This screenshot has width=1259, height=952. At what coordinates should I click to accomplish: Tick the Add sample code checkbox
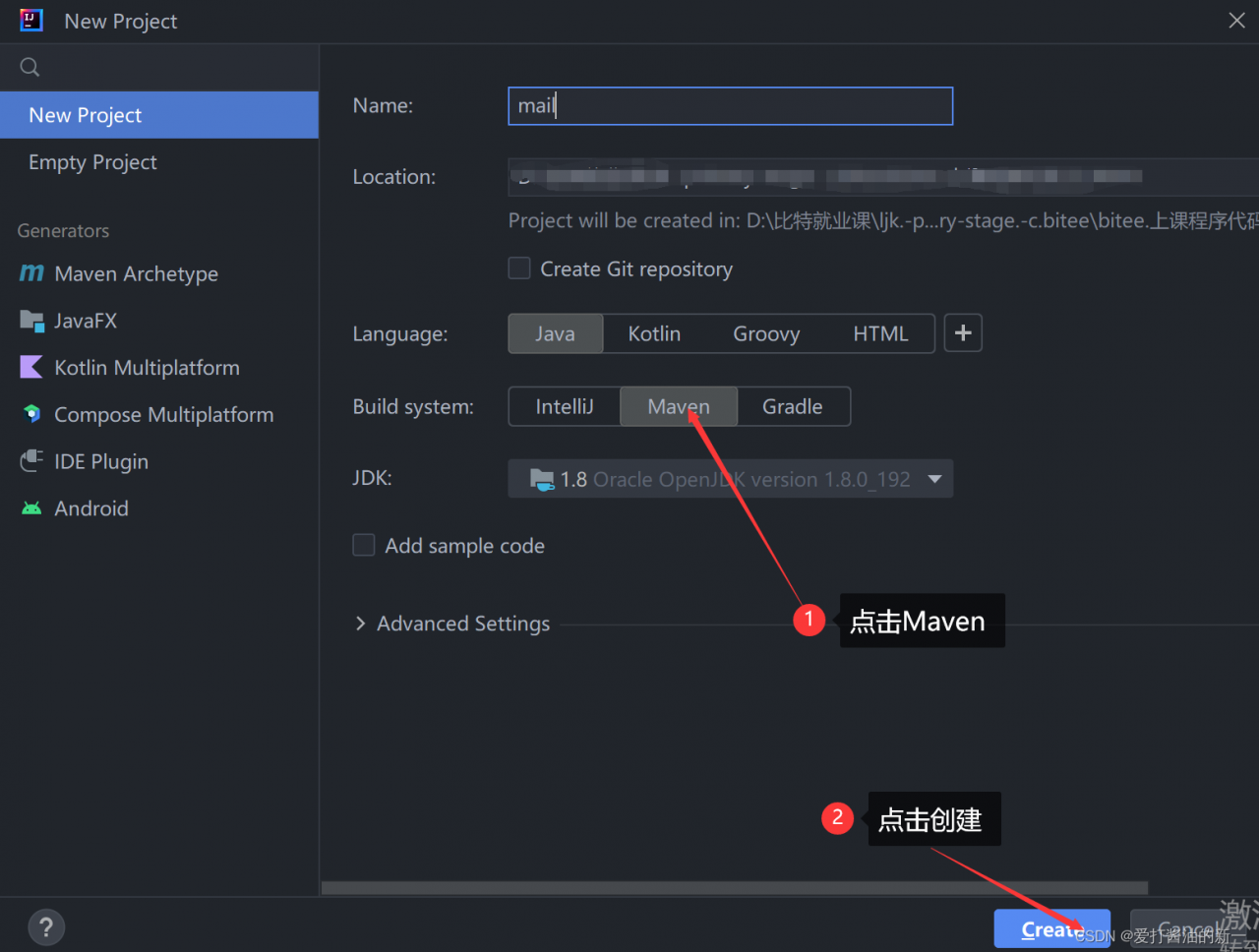point(364,545)
